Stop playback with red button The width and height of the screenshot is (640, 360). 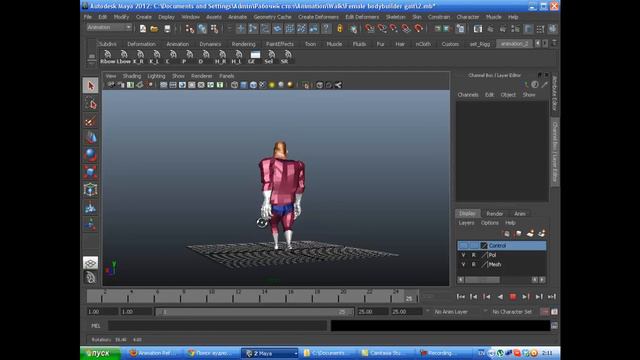[x=513, y=297]
